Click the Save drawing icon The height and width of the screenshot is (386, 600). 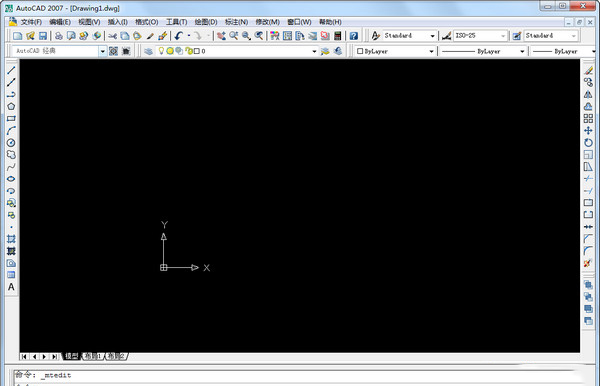43,36
